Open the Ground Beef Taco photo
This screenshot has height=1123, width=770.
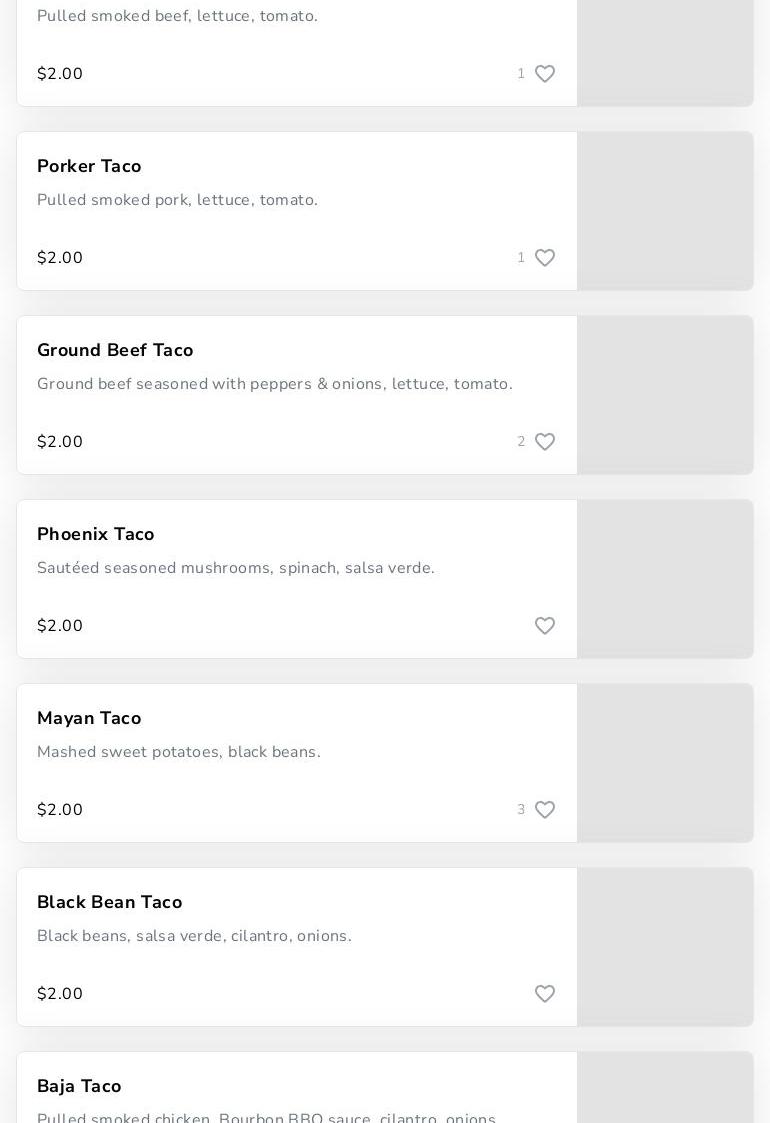pyautogui.click(x=665, y=395)
